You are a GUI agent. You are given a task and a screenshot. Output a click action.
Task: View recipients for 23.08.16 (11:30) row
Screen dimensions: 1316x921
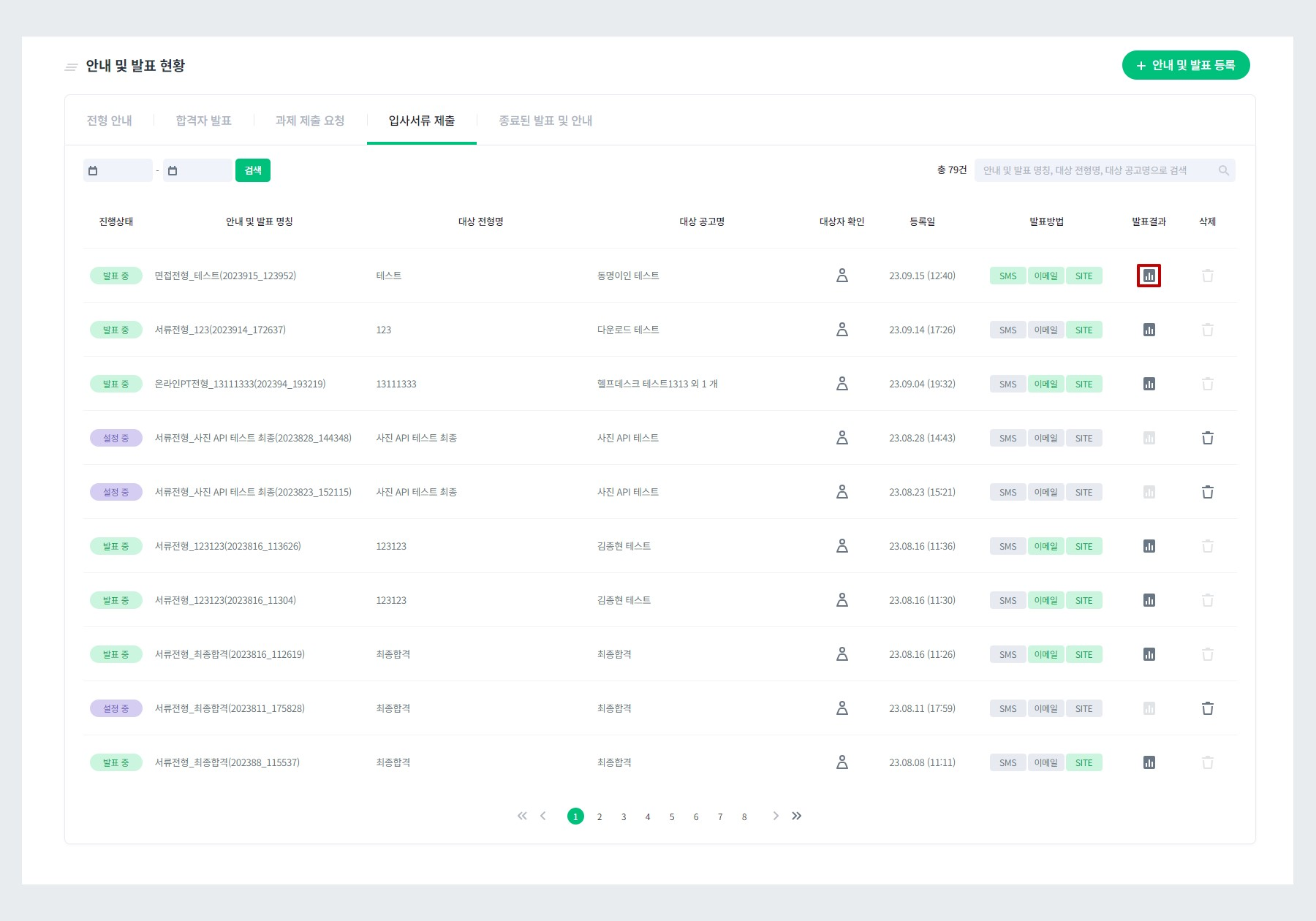tap(842, 600)
